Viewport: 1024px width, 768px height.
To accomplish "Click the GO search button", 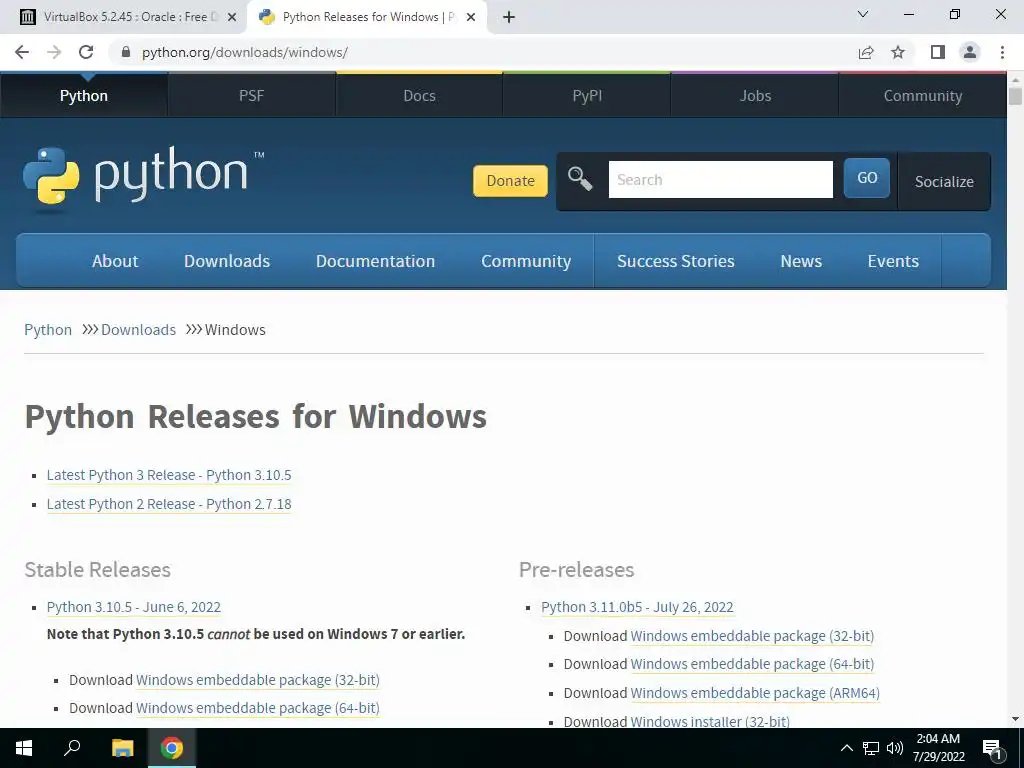I will coord(867,178).
